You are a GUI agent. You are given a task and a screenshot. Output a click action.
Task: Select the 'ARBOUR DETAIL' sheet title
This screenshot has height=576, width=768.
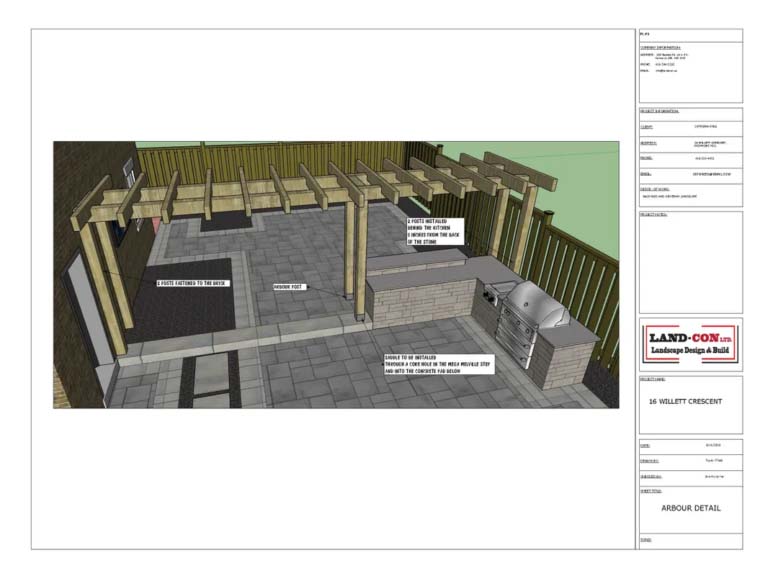pyautogui.click(x=690, y=508)
